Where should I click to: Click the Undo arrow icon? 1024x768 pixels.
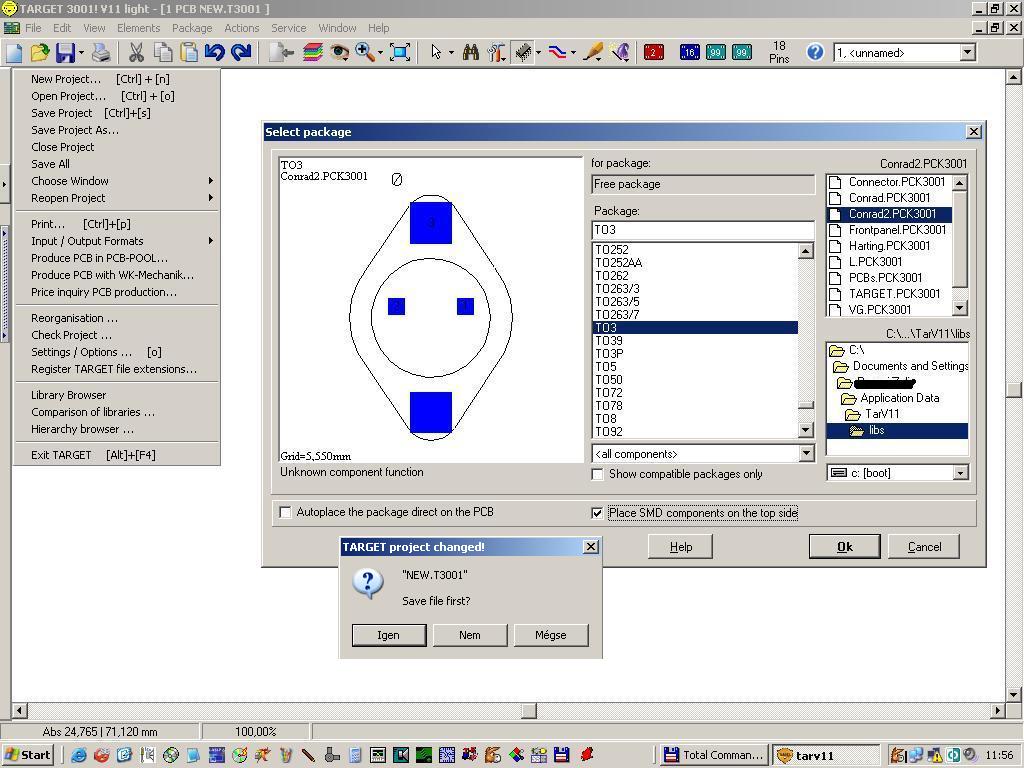click(214, 52)
